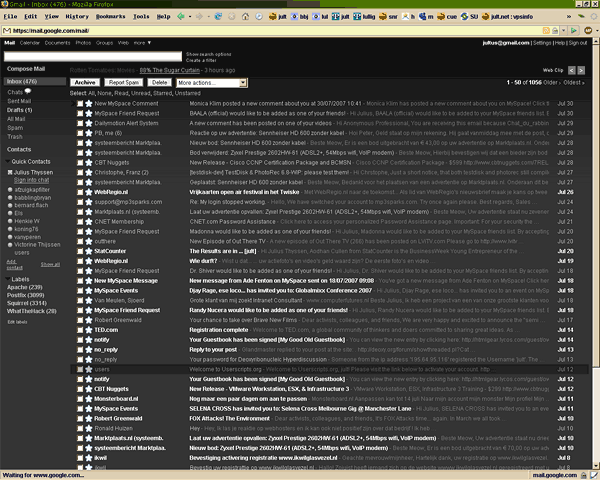
Task: Click the chat bubble icon beside Chats
Action: [28, 91]
